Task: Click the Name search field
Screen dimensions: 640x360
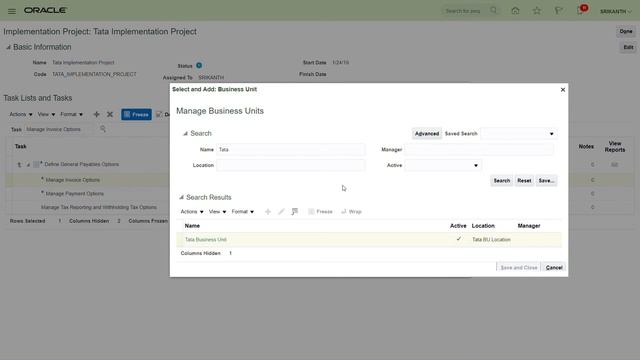Action: pyautogui.click(x=291, y=149)
